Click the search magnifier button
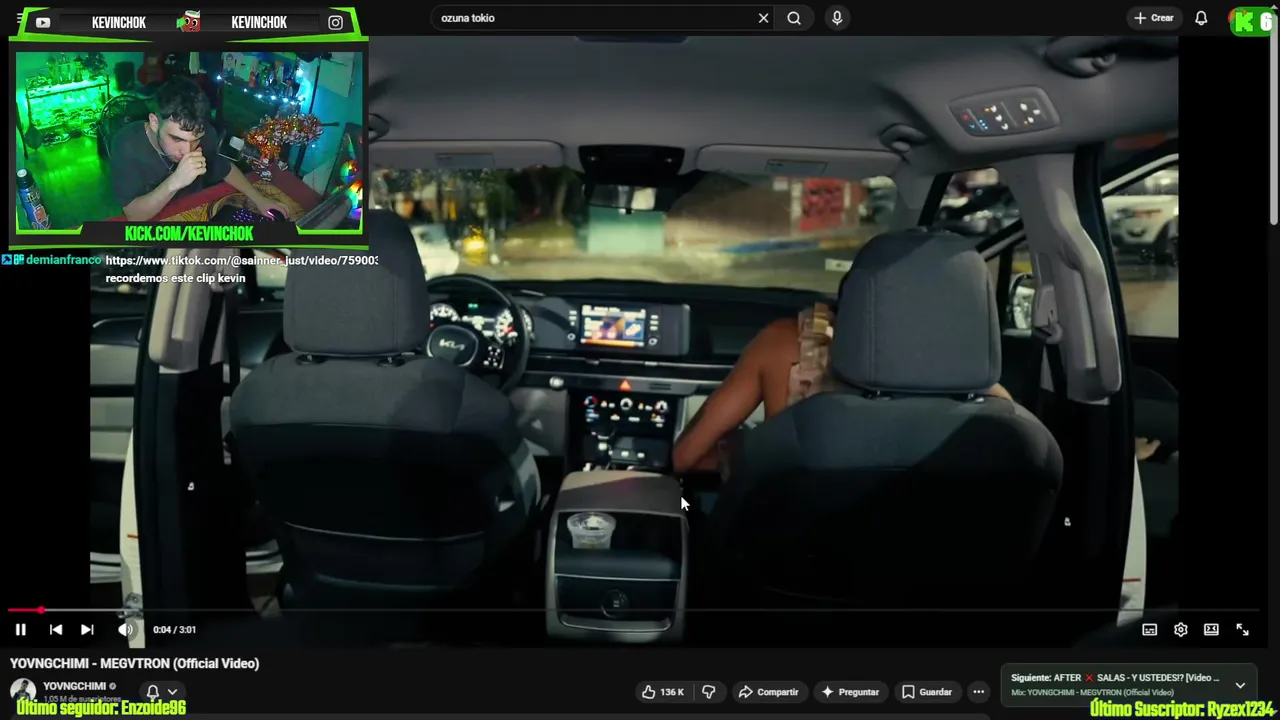Image resolution: width=1280 pixels, height=720 pixels. click(x=794, y=18)
